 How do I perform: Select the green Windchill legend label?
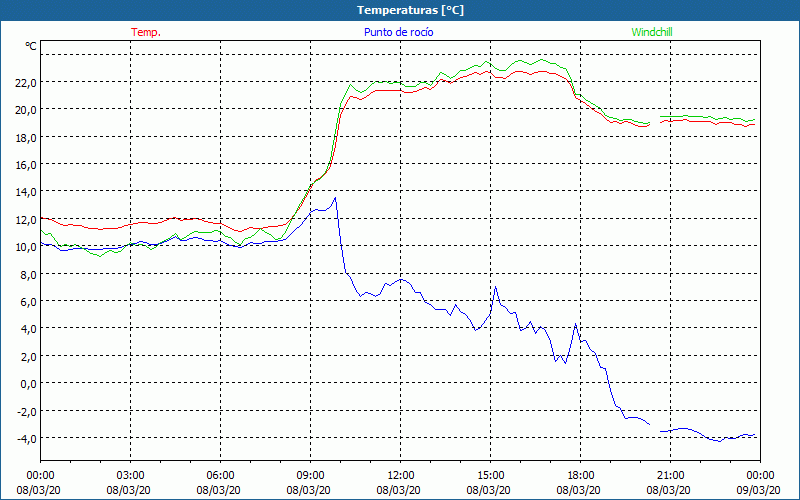652,32
